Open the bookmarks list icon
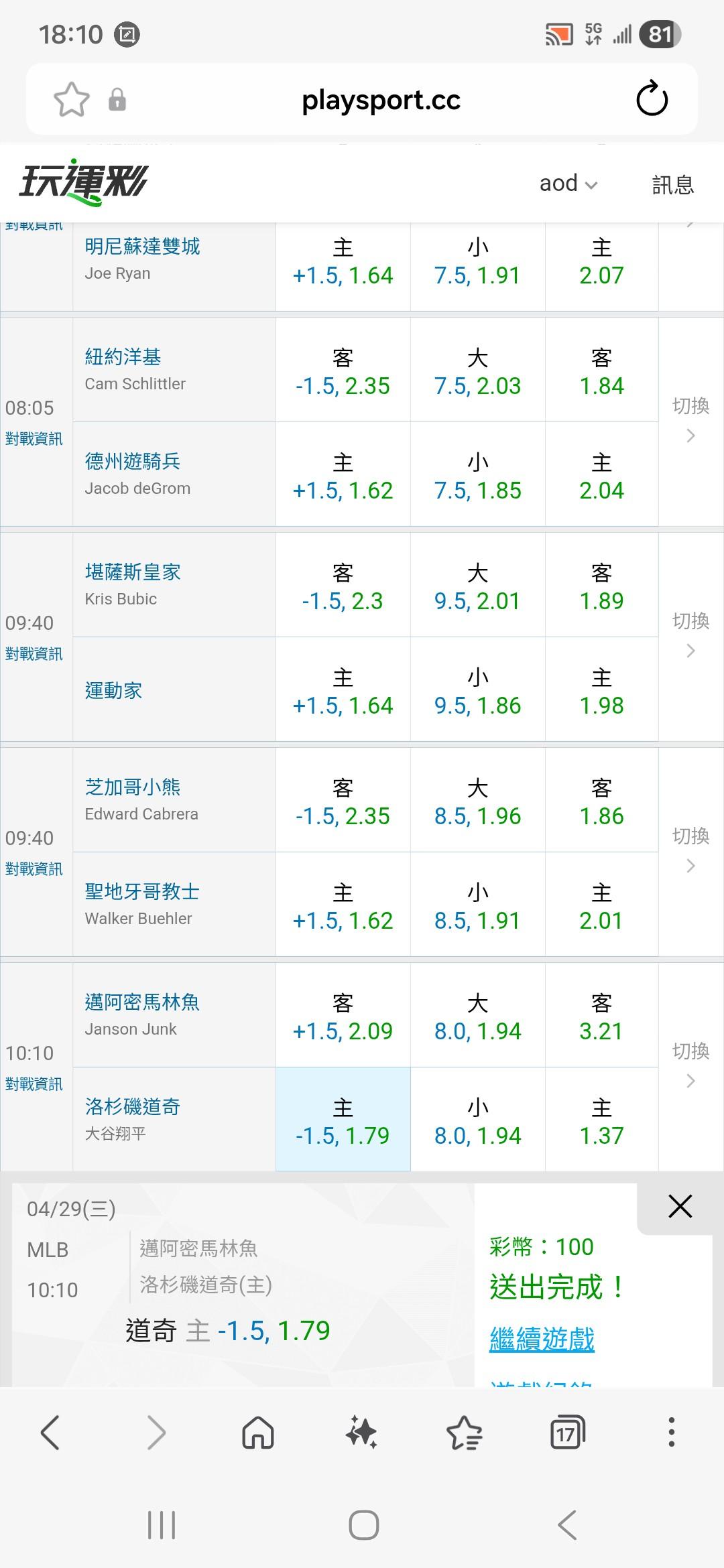 (464, 1433)
